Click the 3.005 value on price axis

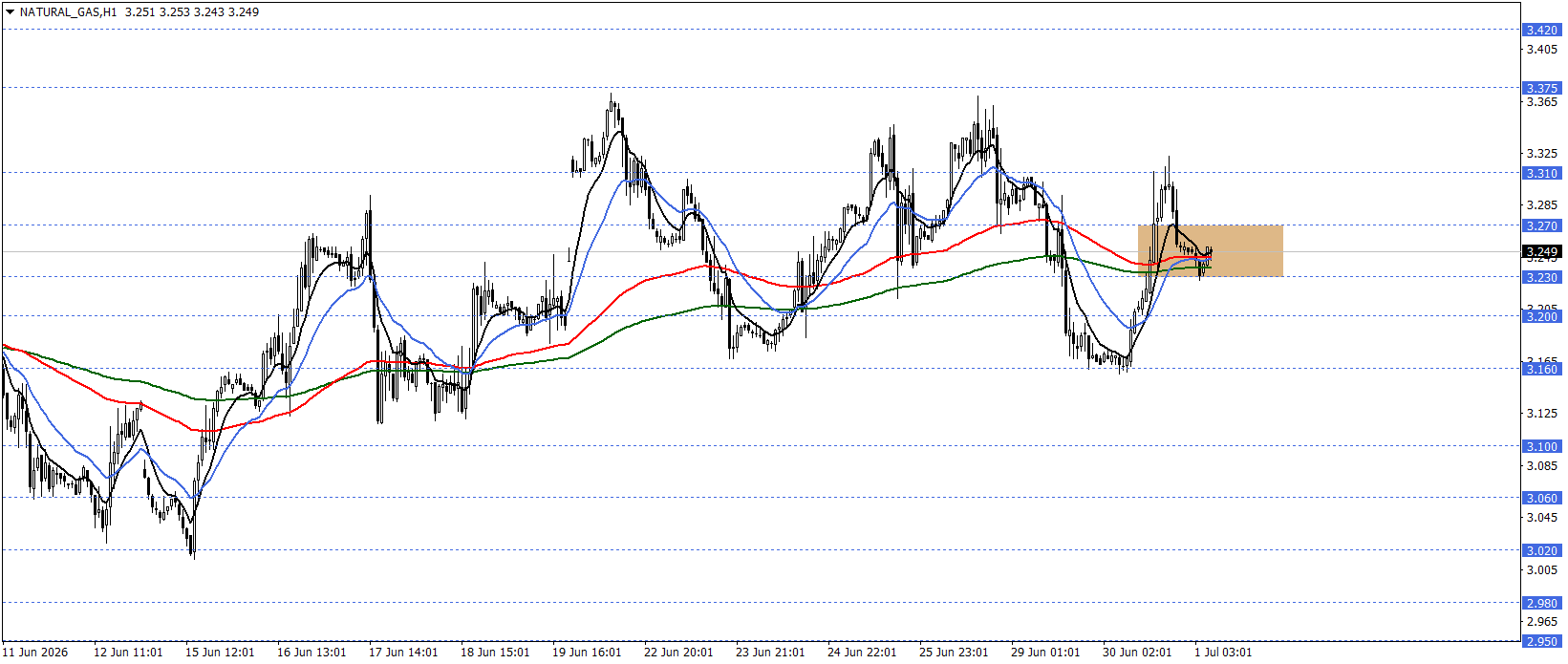click(x=1541, y=570)
